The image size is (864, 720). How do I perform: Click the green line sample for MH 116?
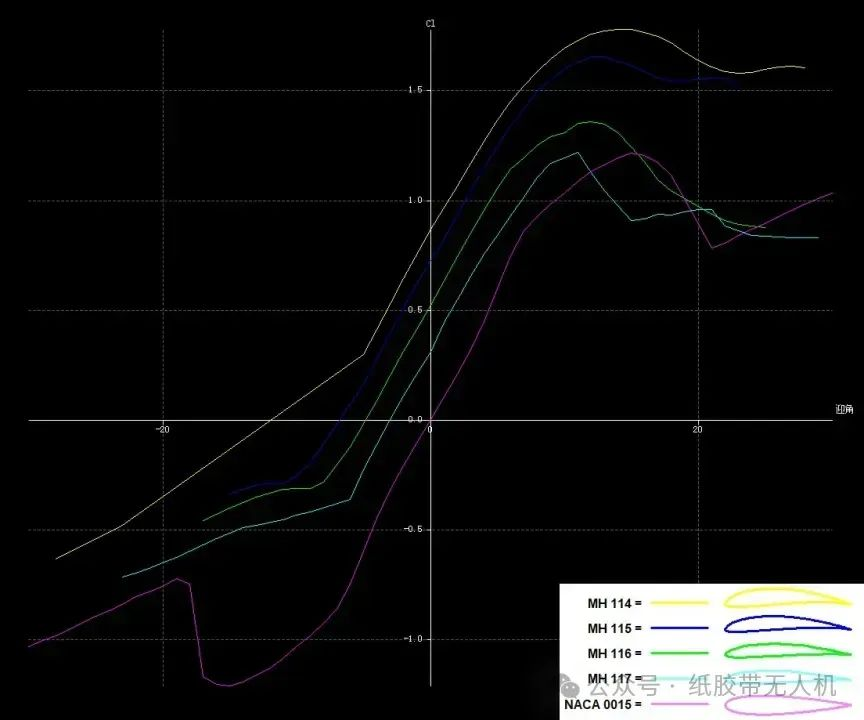point(679,653)
